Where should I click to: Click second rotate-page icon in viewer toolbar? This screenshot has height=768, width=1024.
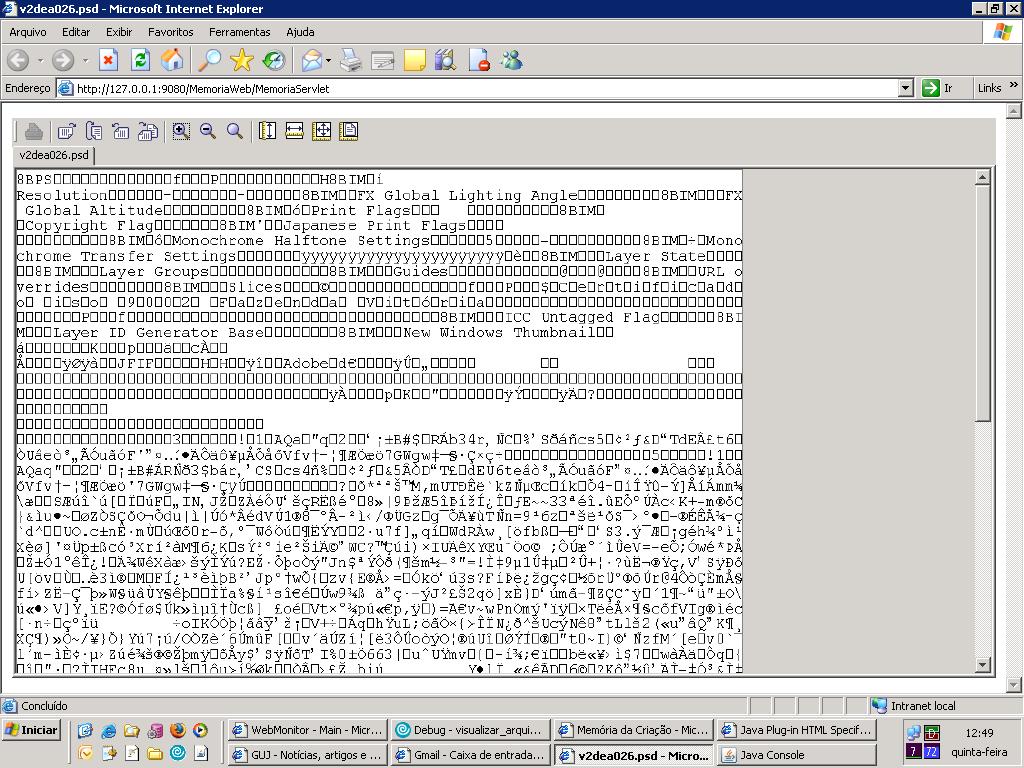pos(93,131)
